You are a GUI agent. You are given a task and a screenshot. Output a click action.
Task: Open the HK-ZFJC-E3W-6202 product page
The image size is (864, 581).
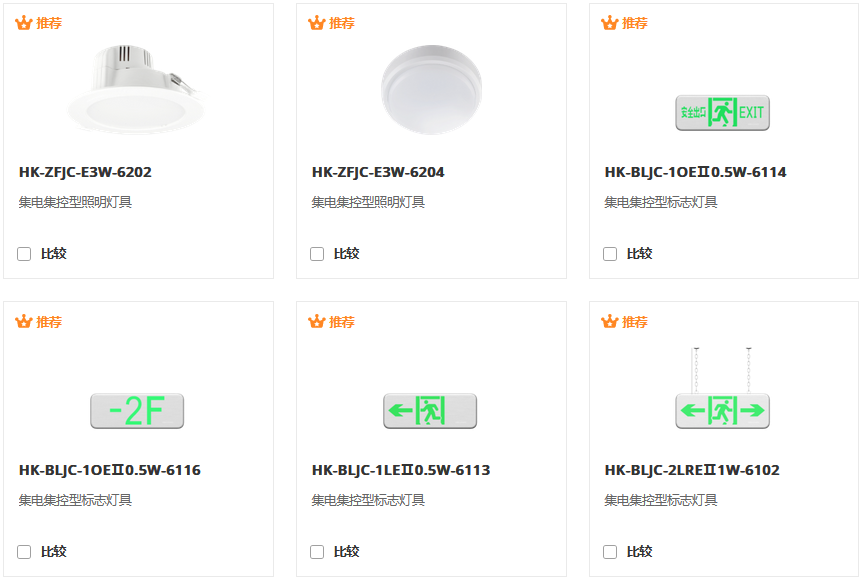[85, 171]
